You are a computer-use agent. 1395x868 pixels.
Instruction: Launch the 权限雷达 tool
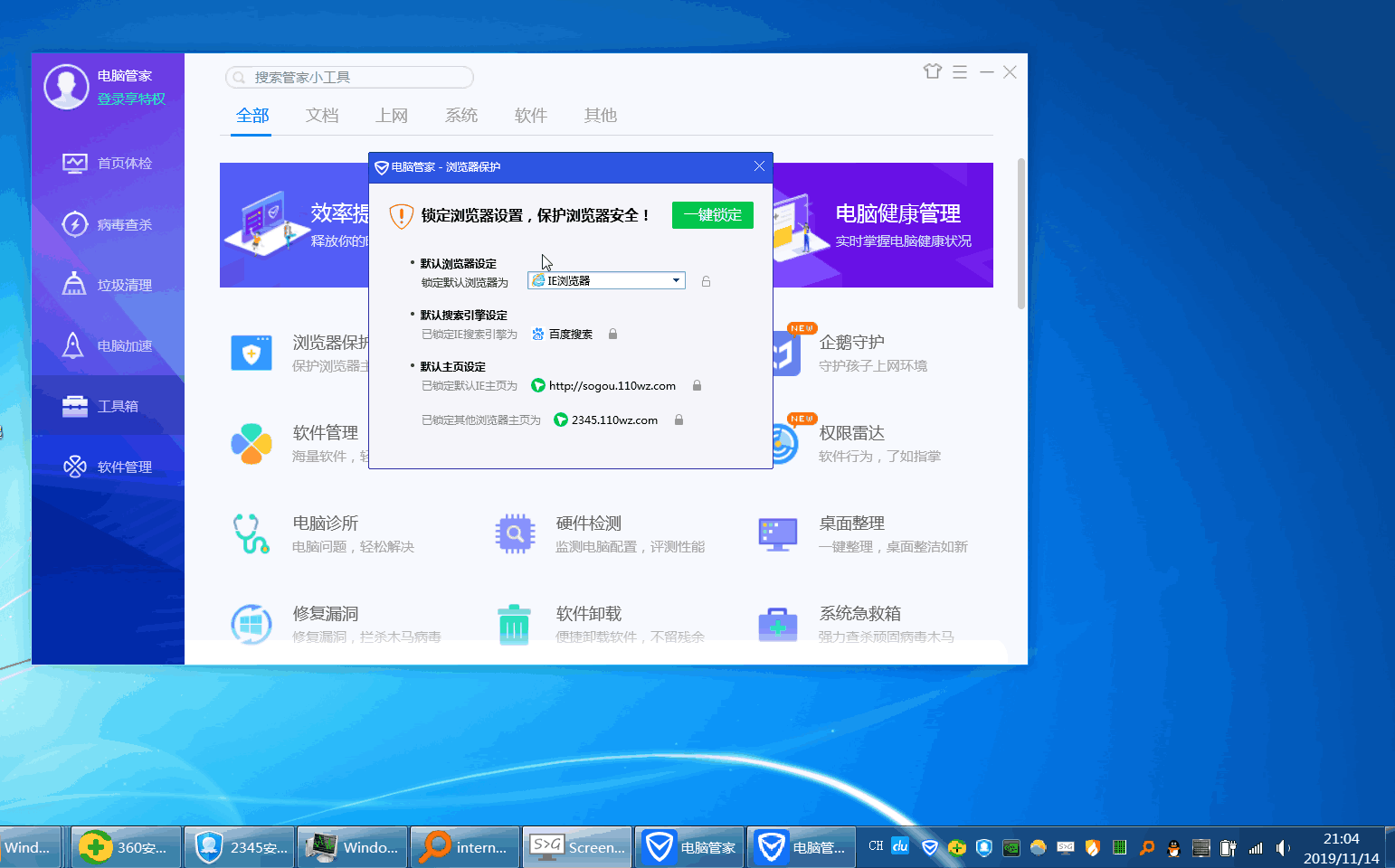point(852,432)
